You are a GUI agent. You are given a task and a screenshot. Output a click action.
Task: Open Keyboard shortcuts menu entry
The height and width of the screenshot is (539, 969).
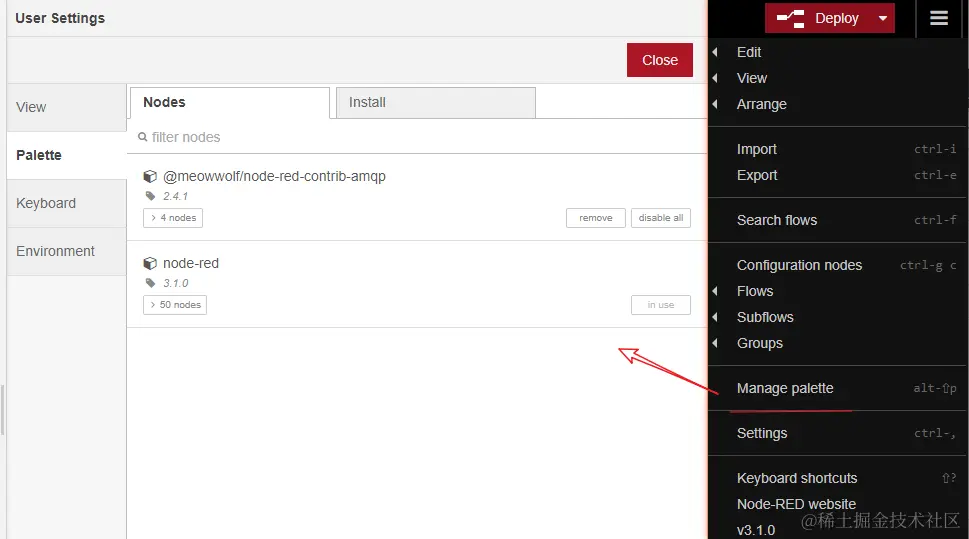click(x=837, y=478)
